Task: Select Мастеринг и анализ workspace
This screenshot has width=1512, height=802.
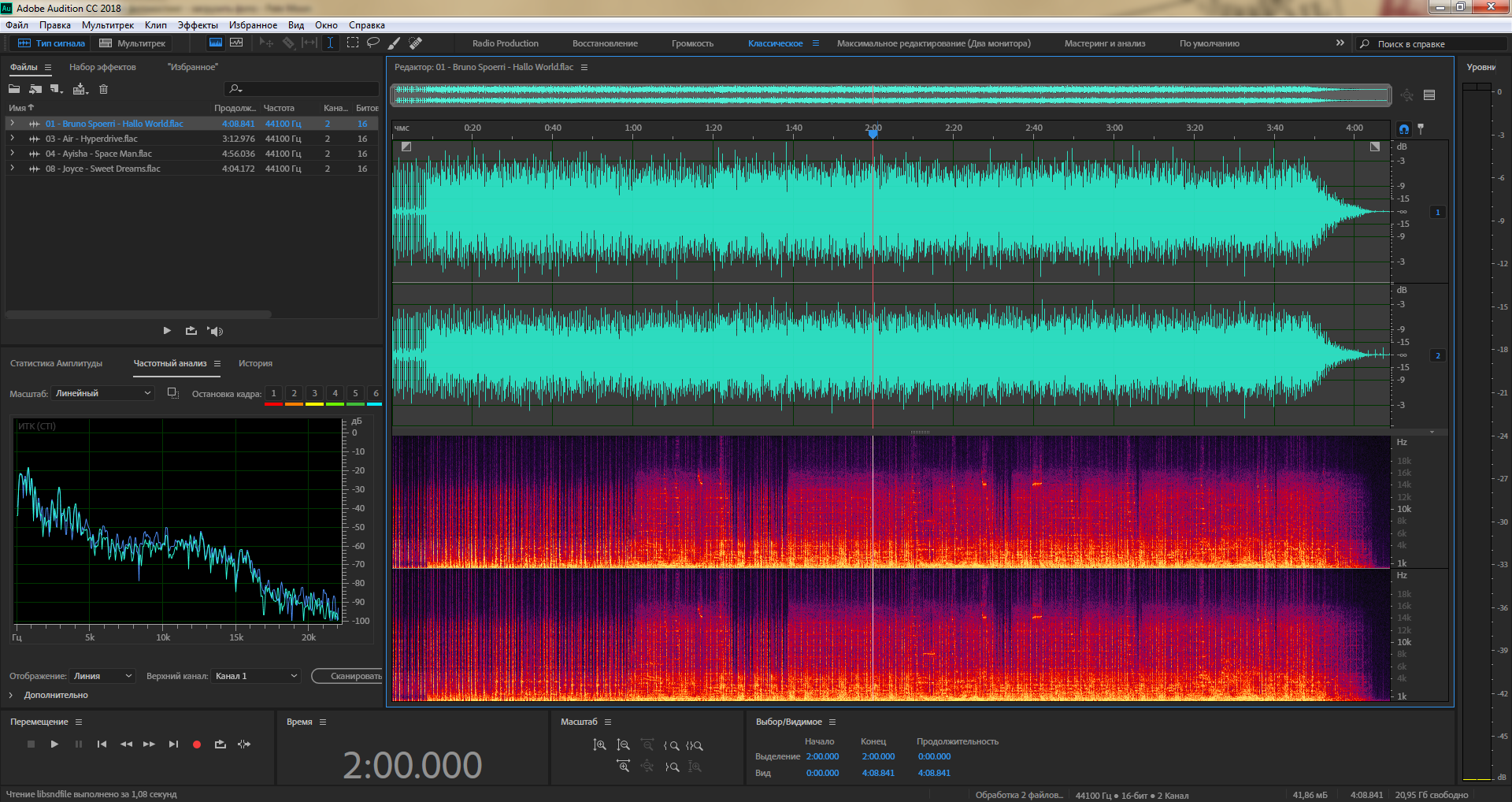Action: (x=1105, y=43)
